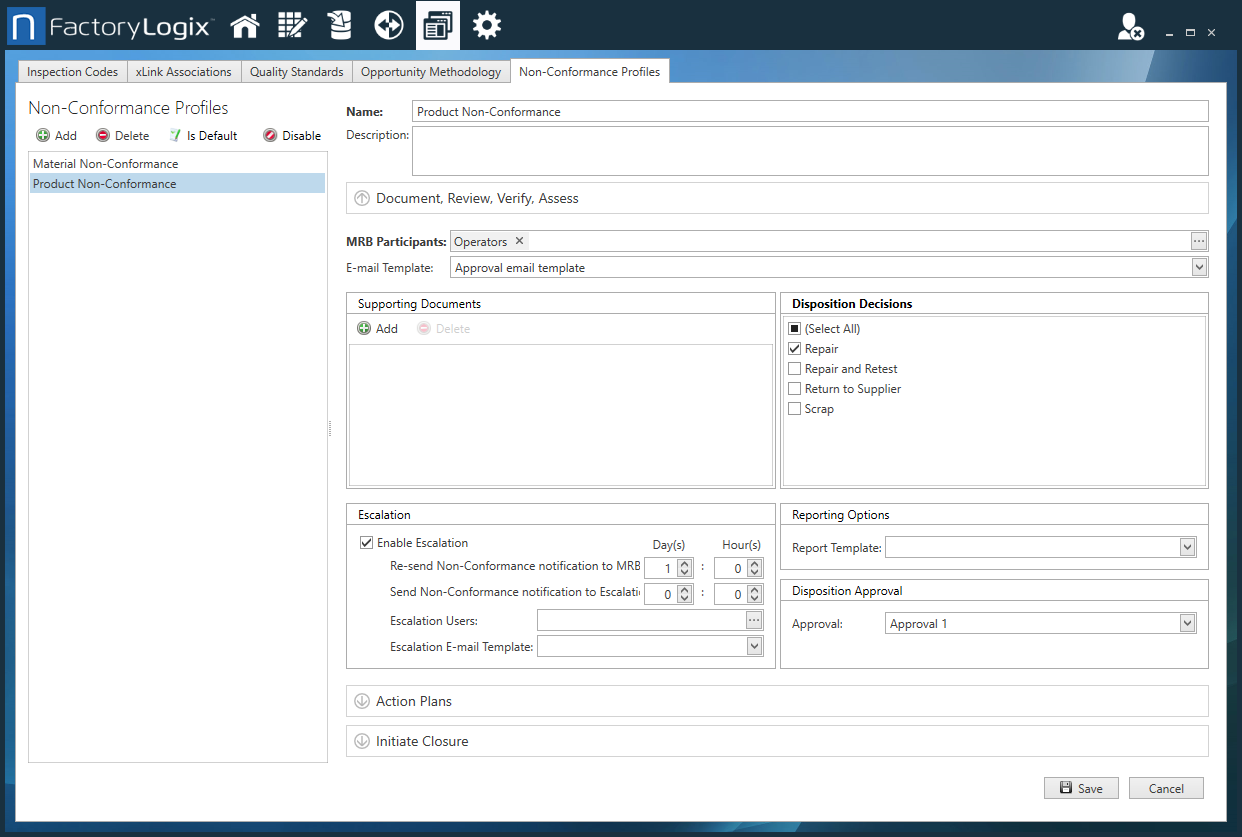
Task: Select the materials database toolbar icon
Action: (340, 25)
